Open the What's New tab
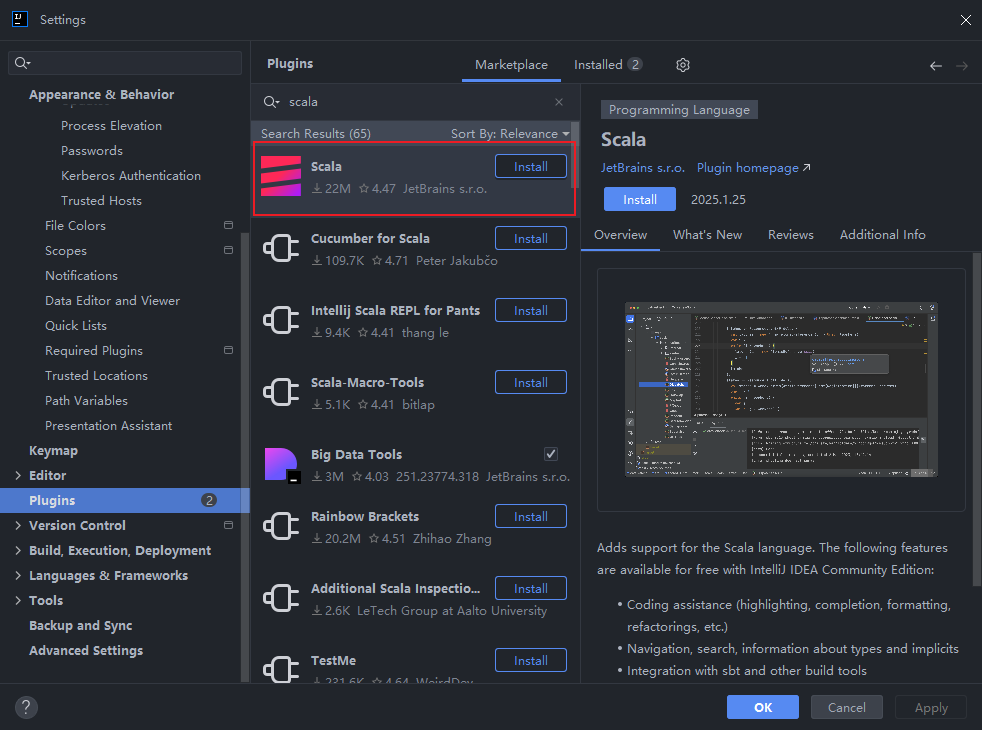The image size is (982, 730). 707,235
